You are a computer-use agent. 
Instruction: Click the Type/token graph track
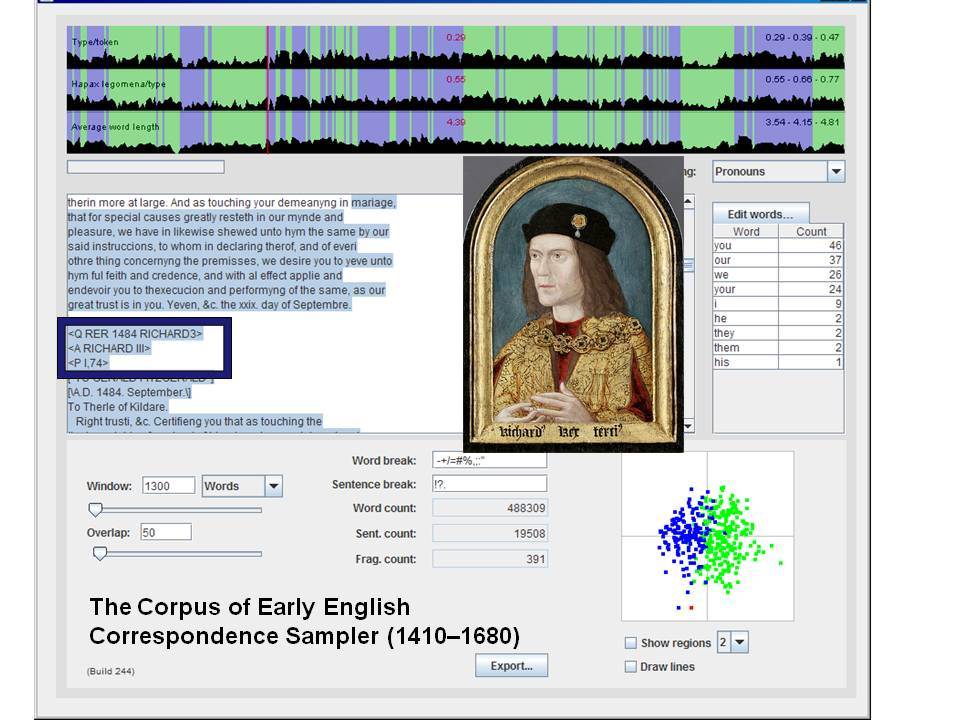tap(456, 47)
